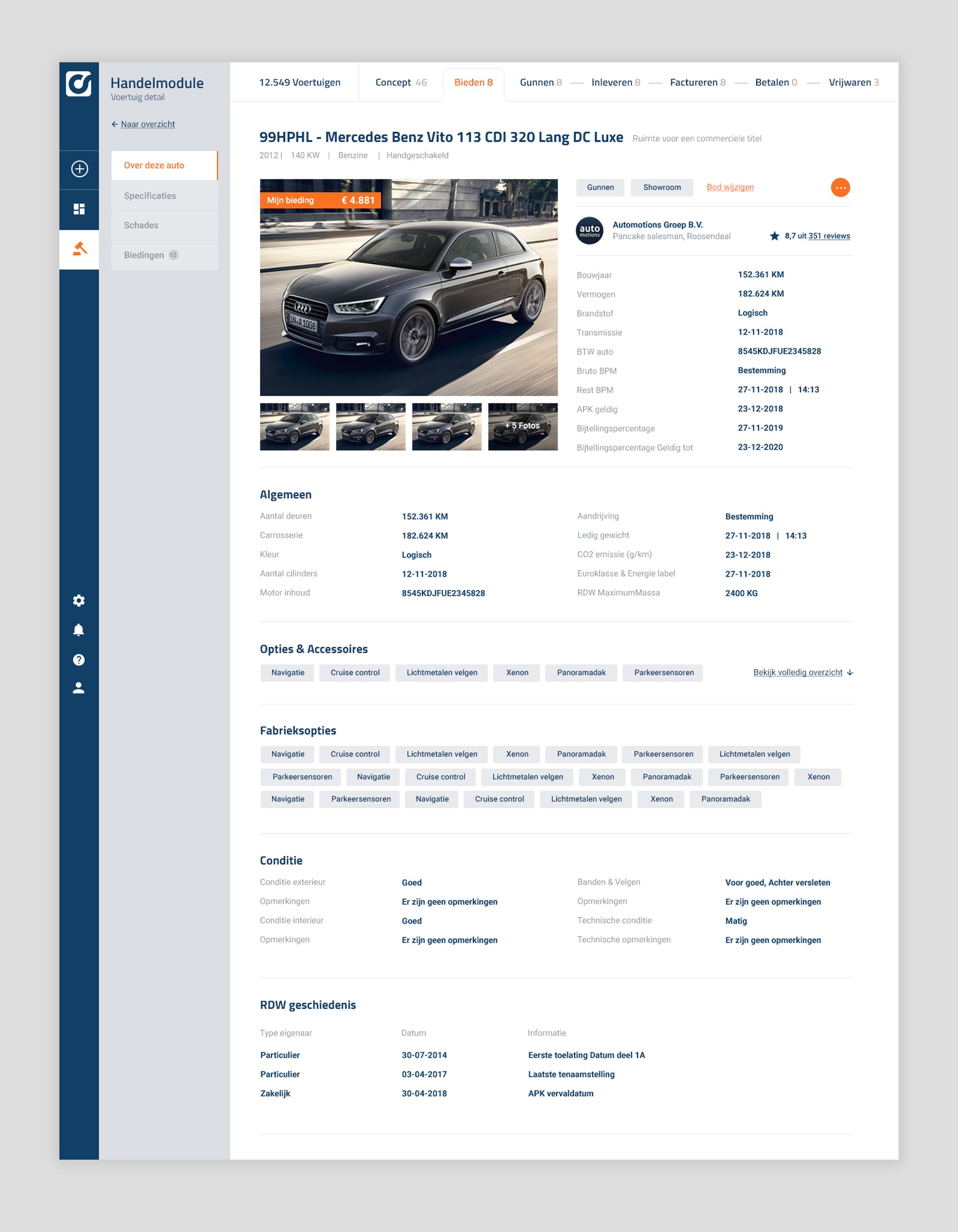Switch to the Gunnen 8 tab
This screenshot has height=1232, width=958.
[540, 82]
